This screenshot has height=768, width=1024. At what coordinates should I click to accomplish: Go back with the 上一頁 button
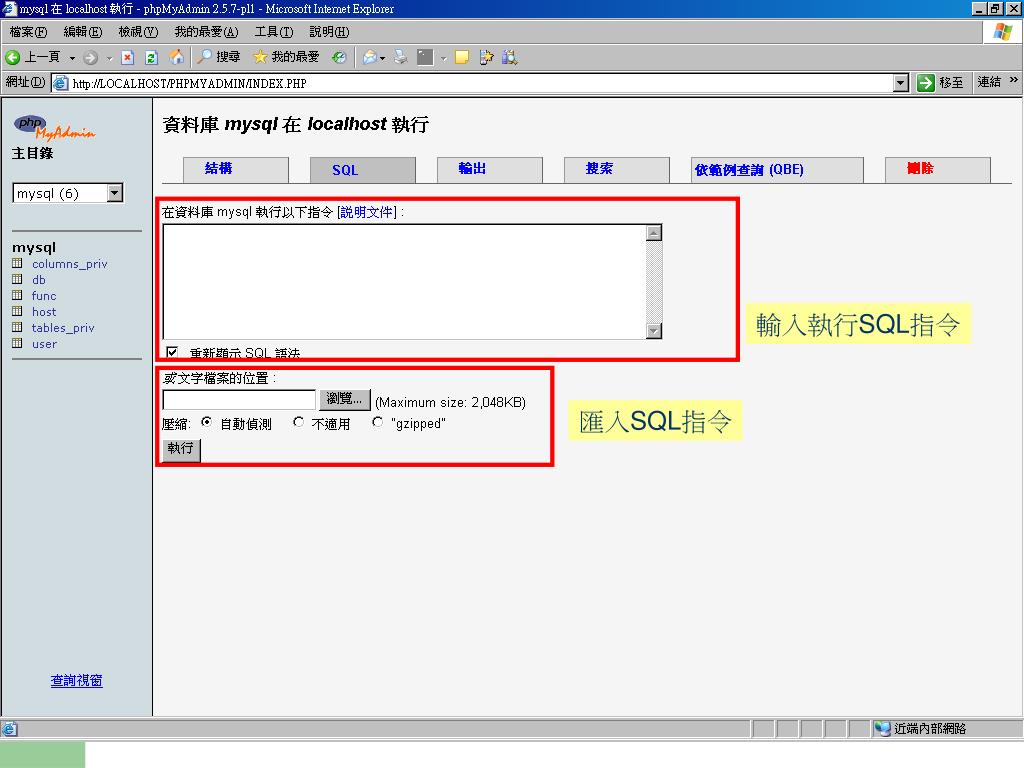click(x=33, y=57)
